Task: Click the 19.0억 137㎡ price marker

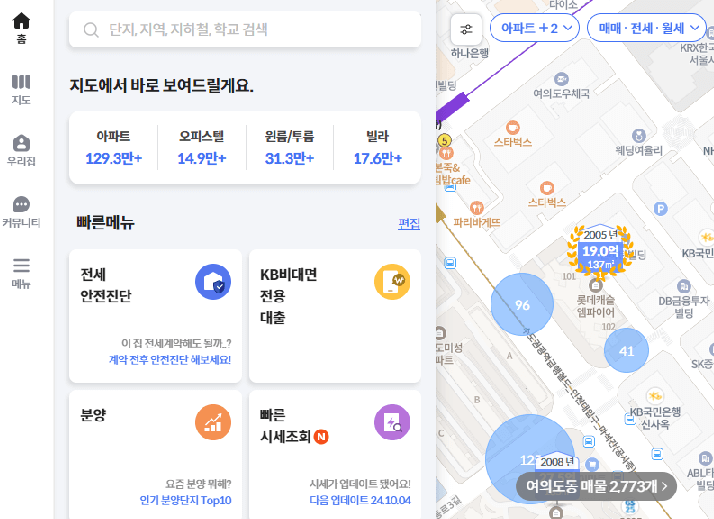Action: click(600, 251)
